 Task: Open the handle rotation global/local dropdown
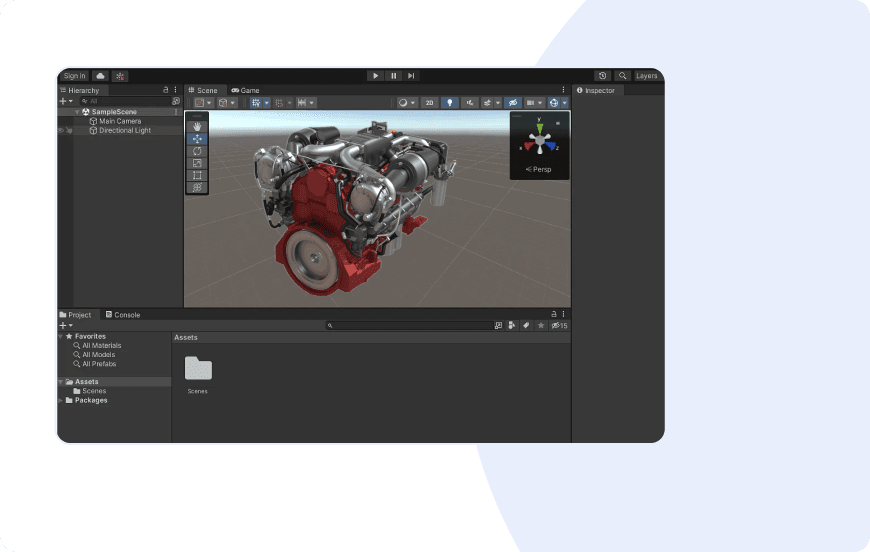click(x=227, y=103)
